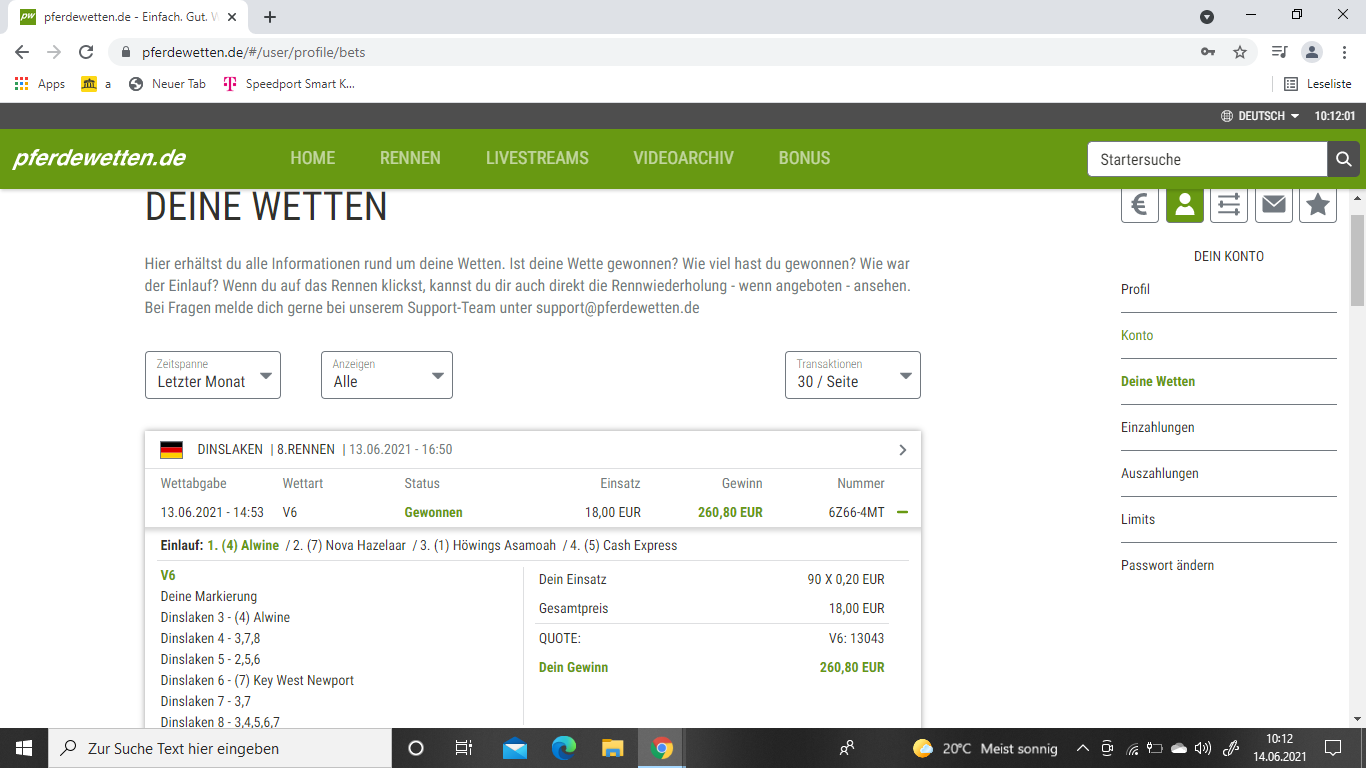
Task: Open the BONUS menu item
Action: (804, 158)
